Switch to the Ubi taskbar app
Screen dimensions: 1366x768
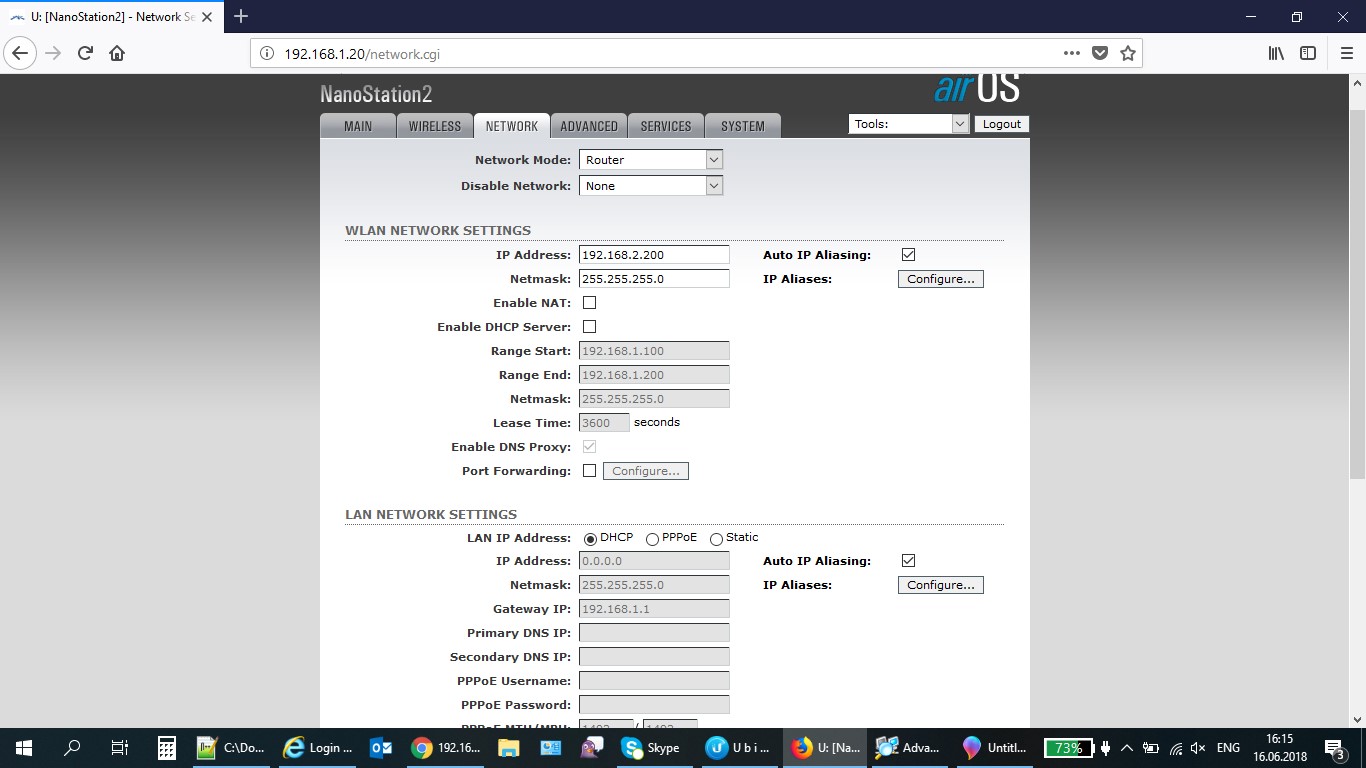[738, 748]
